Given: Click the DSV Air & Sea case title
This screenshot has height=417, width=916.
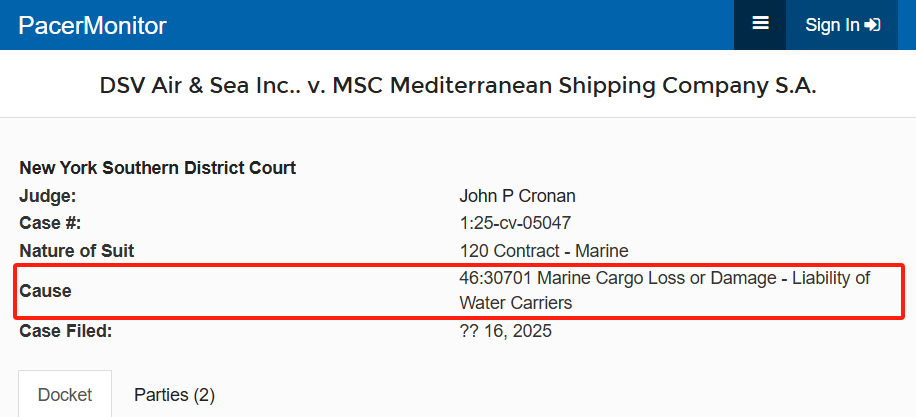Looking at the screenshot, I should coord(457,86).
